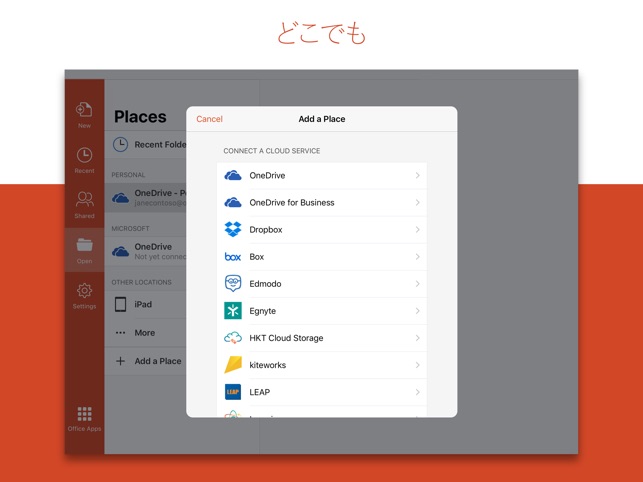Select the iPad location label
This screenshot has width=643, height=482.
[x=143, y=304]
